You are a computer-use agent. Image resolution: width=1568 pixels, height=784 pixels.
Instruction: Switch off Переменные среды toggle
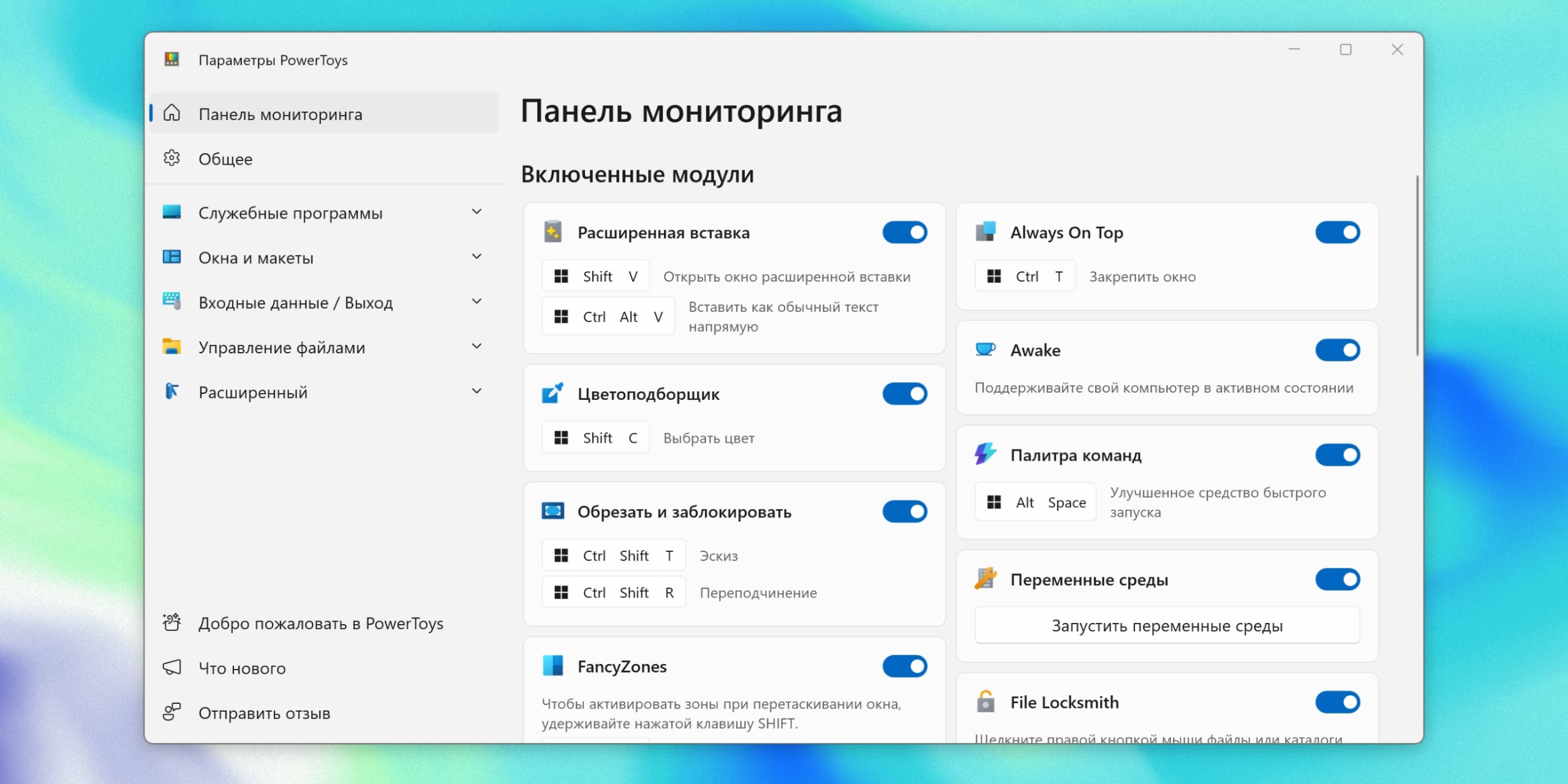pyautogui.click(x=1338, y=579)
